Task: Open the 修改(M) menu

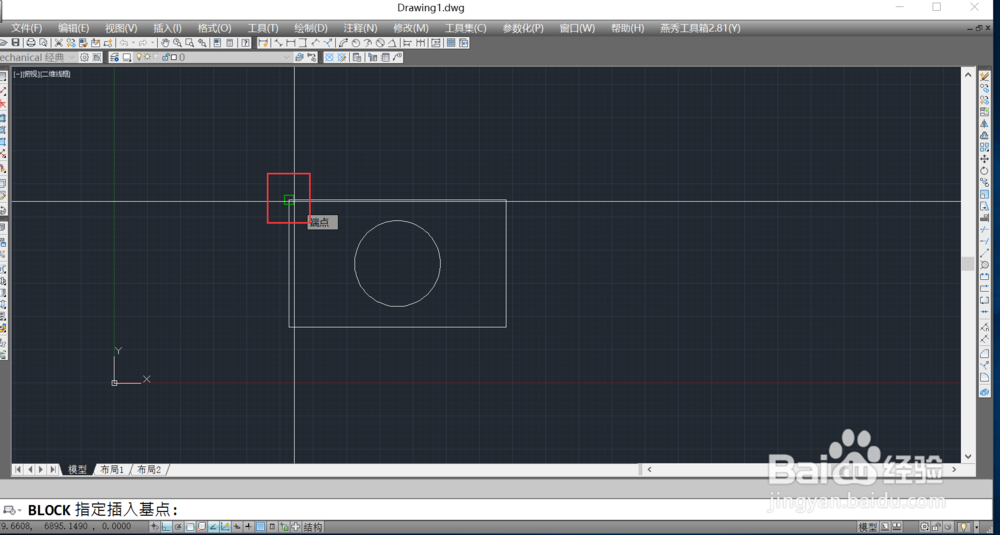Action: [411, 28]
